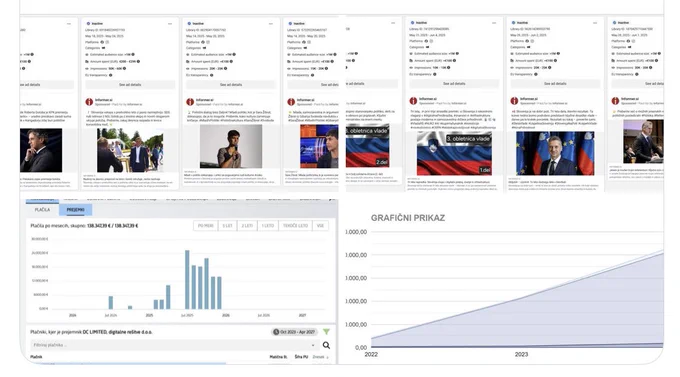Click the green filter funnel icon
The image size is (680, 377).
tap(327, 332)
